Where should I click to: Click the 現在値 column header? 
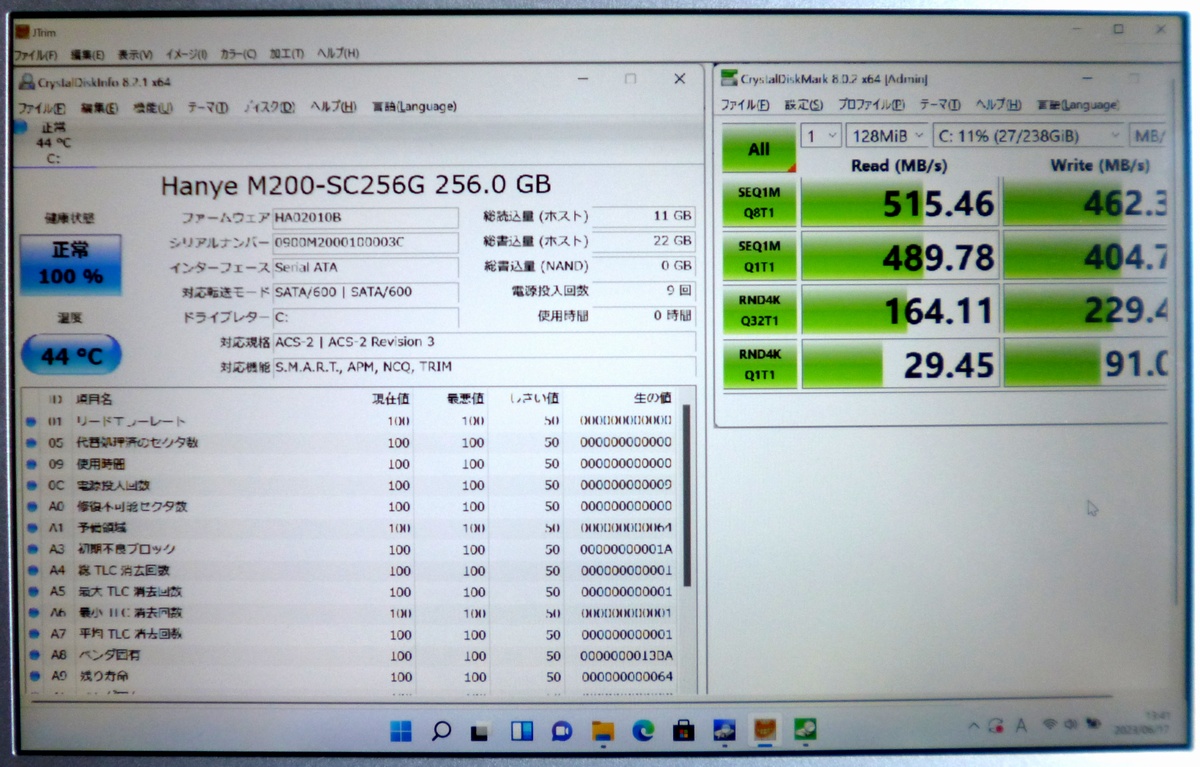tap(390, 398)
